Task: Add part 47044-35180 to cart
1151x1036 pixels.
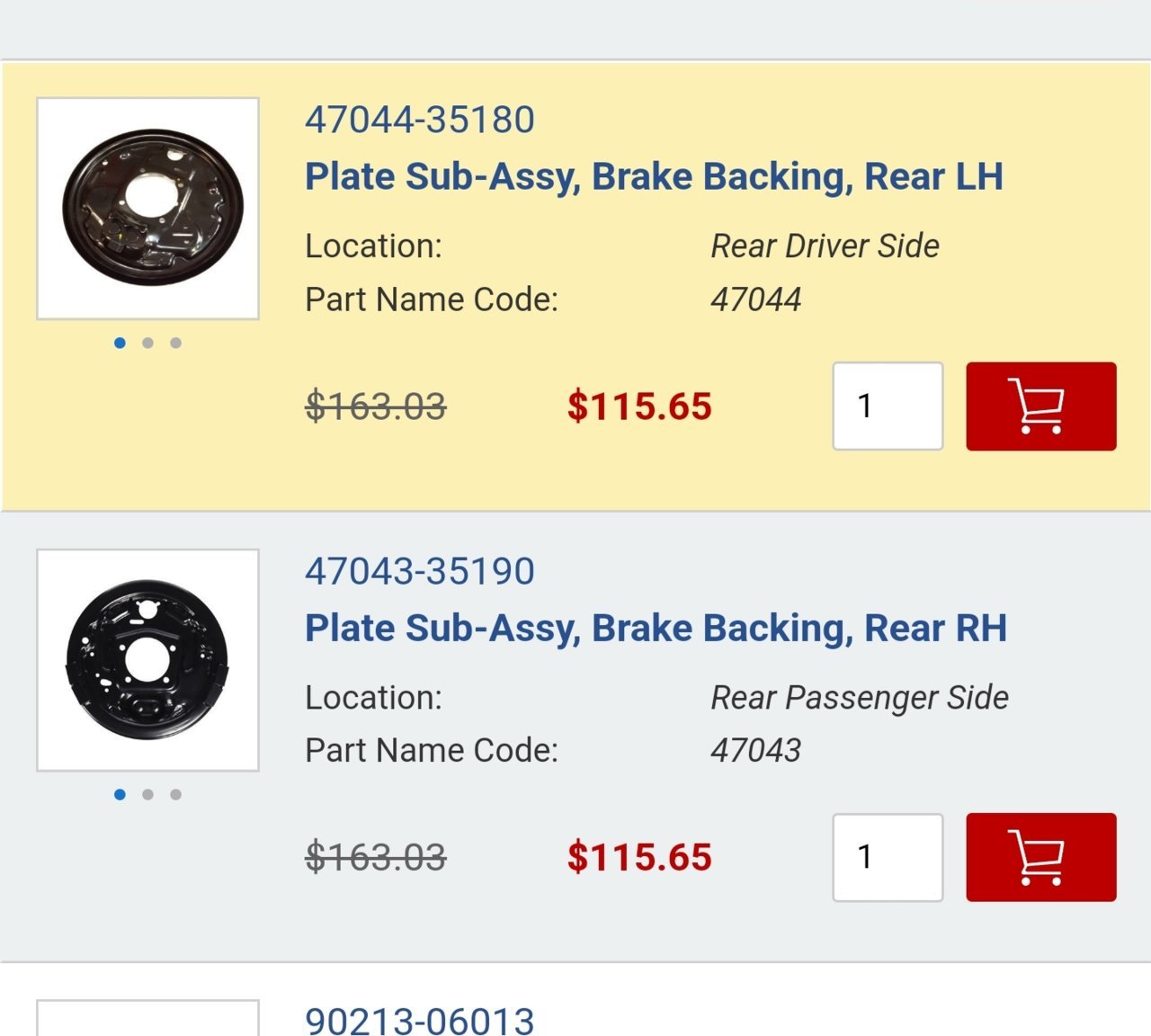Action: click(1041, 406)
